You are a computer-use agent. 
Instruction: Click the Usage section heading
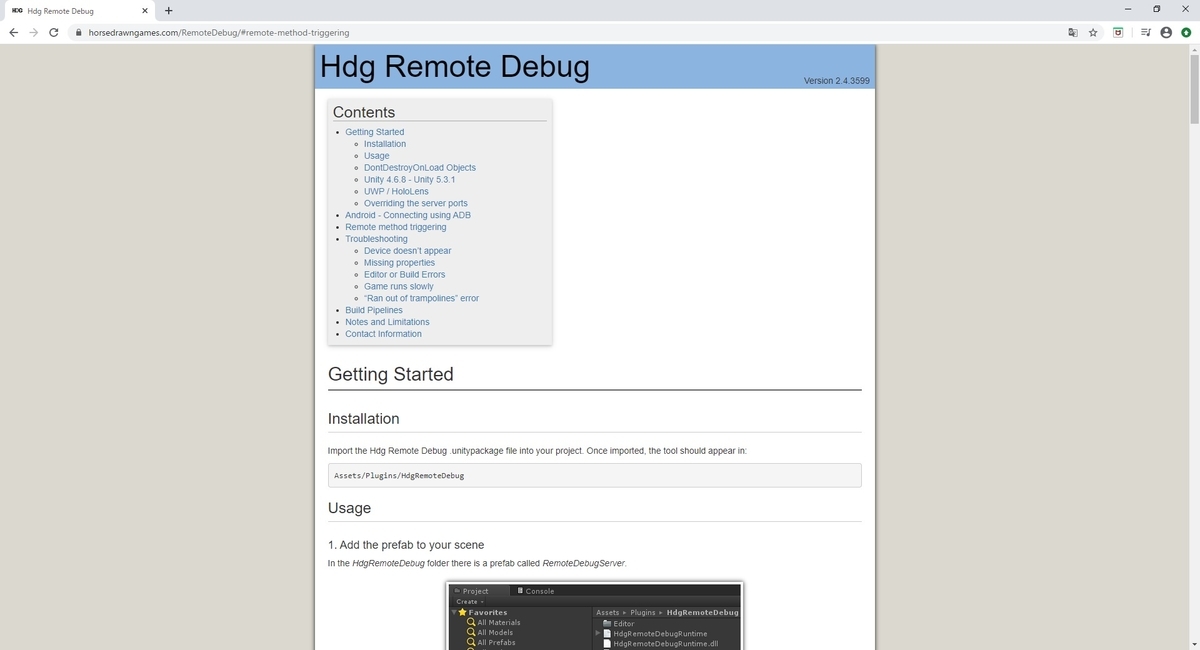tap(350, 508)
